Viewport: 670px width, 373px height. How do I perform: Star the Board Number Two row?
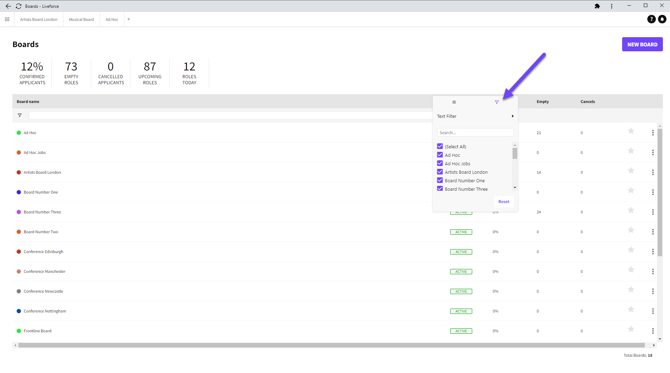pos(631,230)
